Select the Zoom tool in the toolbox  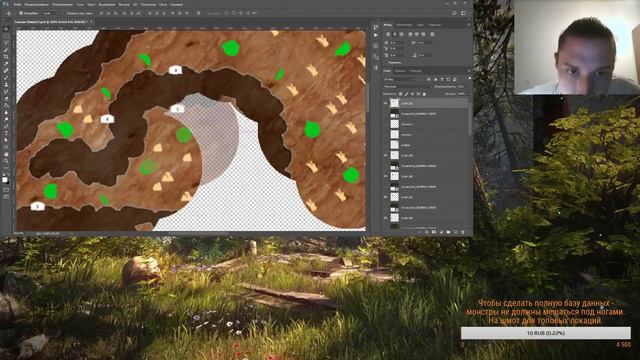(6, 161)
